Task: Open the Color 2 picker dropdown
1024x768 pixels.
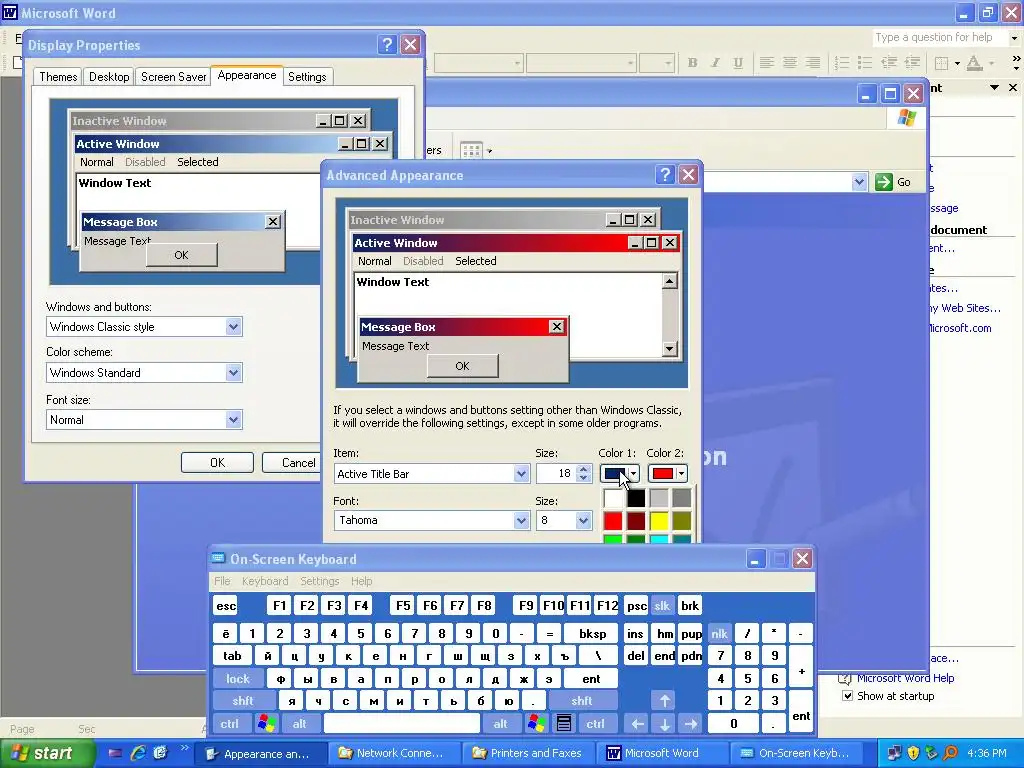Action: click(681, 473)
